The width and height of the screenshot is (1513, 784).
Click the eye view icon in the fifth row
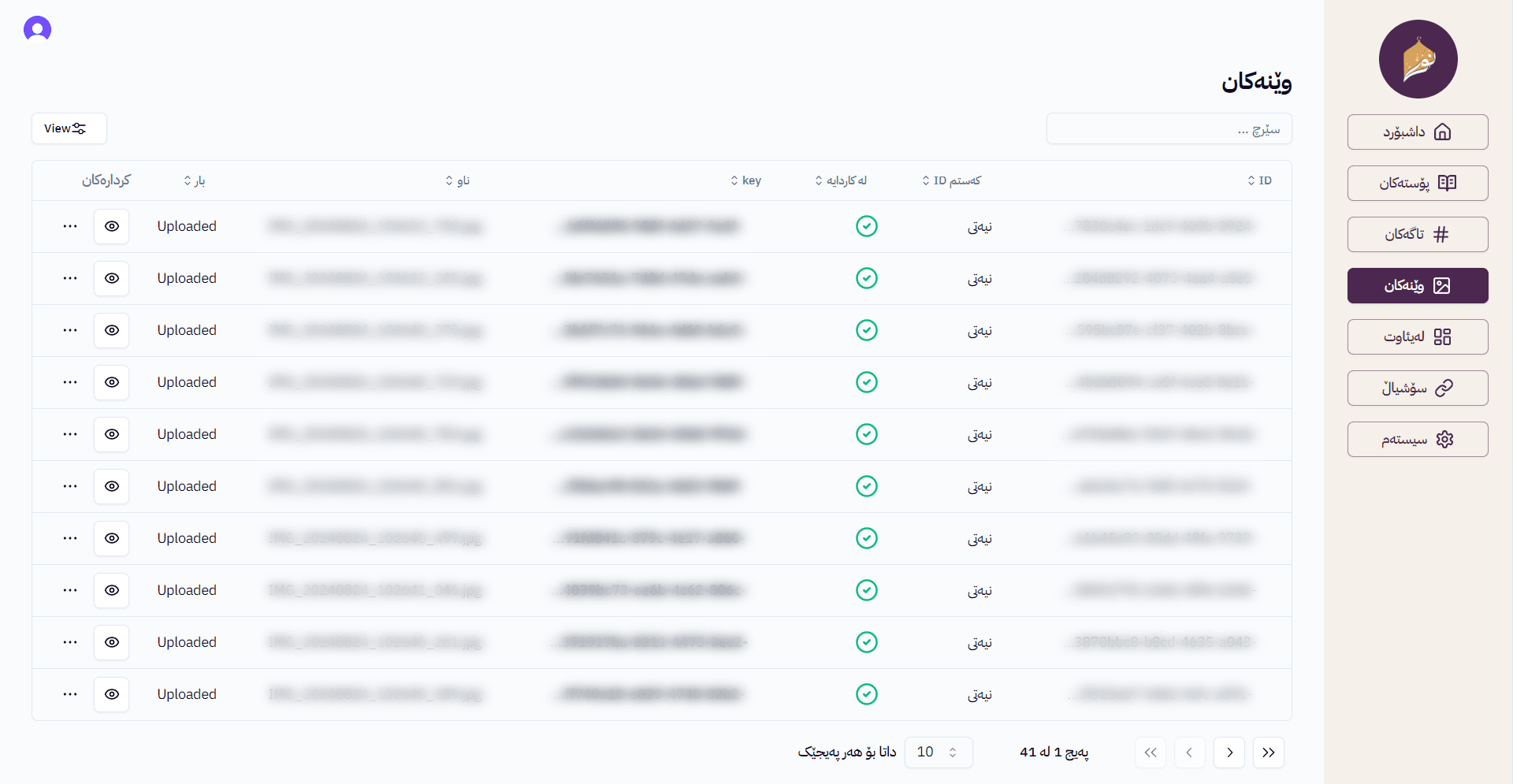(x=112, y=434)
